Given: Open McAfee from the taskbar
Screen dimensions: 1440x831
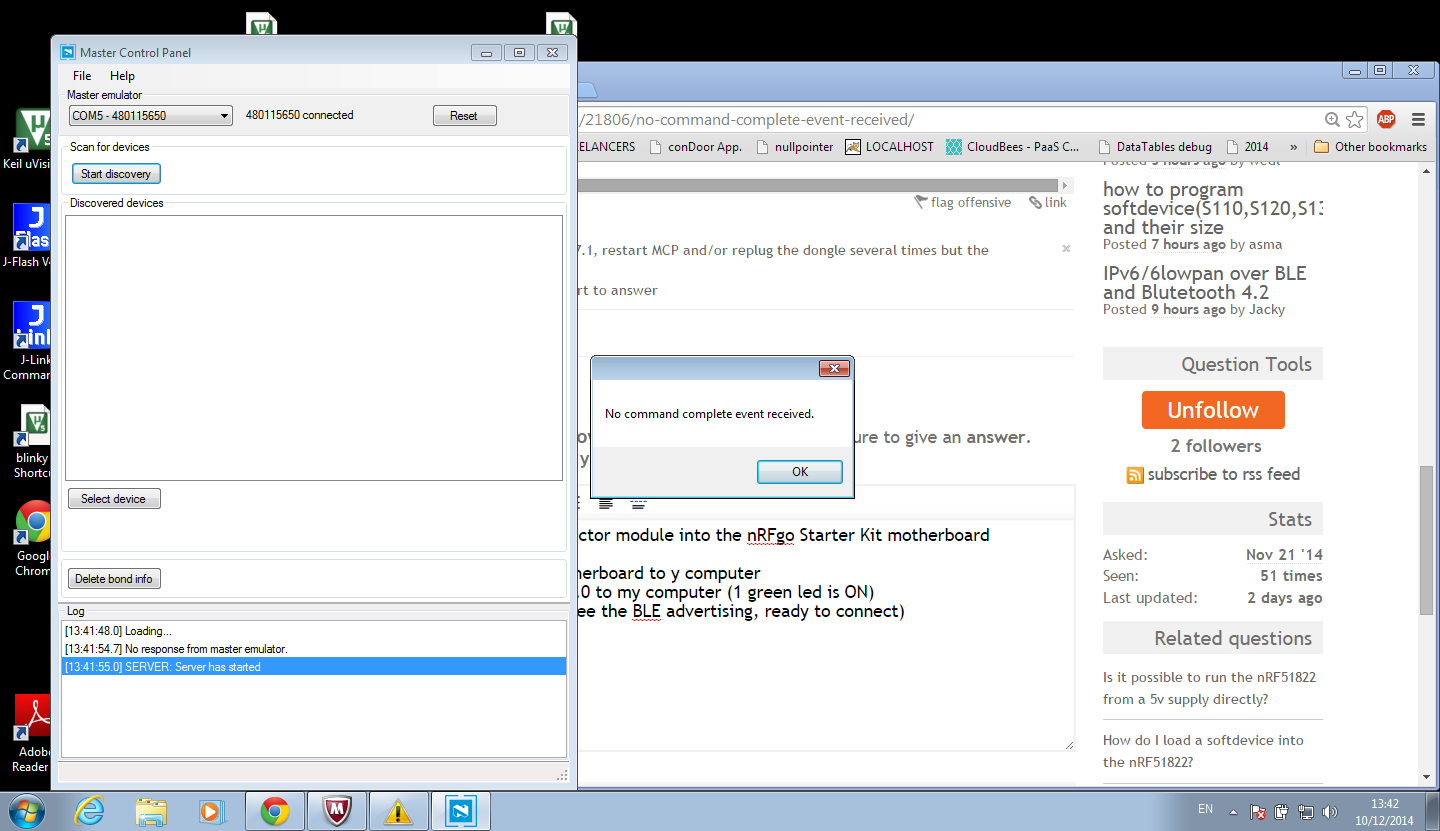Looking at the screenshot, I should click(336, 811).
